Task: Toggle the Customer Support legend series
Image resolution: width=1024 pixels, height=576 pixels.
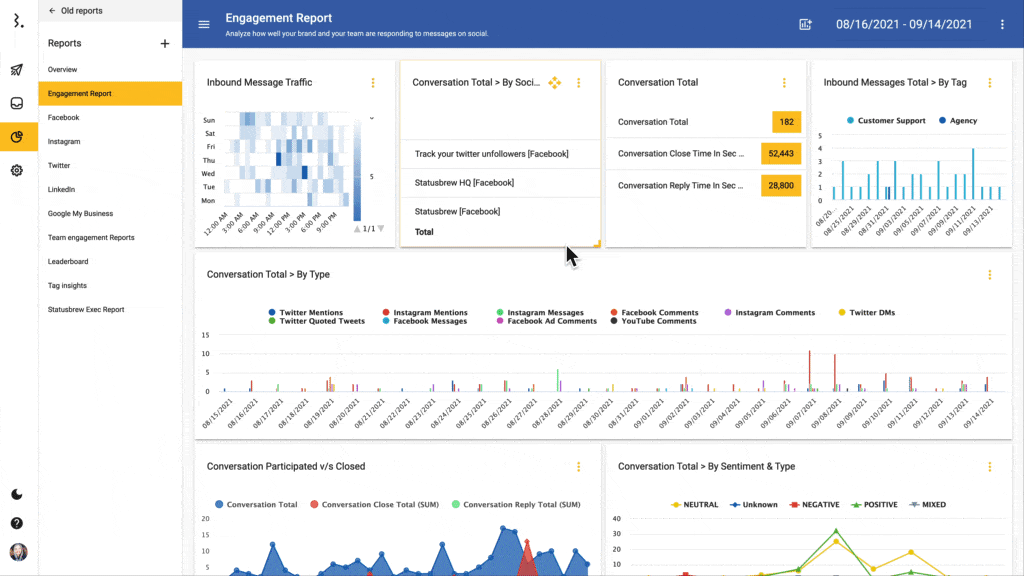Action: pyautogui.click(x=886, y=121)
